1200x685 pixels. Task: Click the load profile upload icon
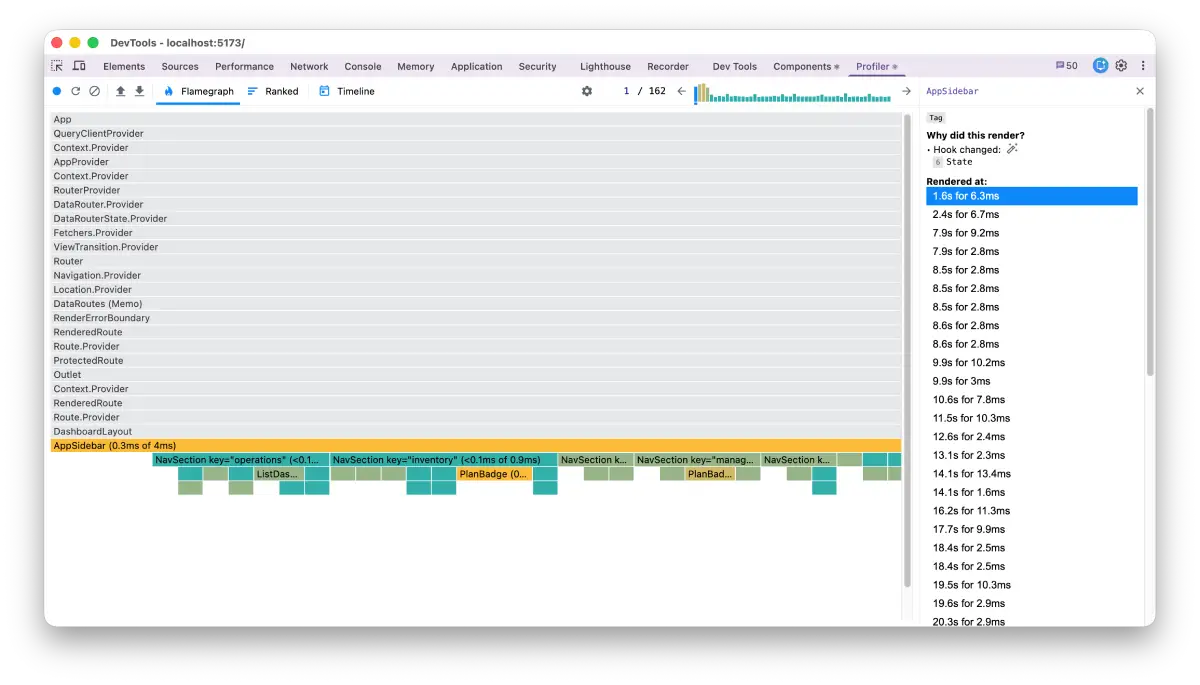click(x=121, y=91)
